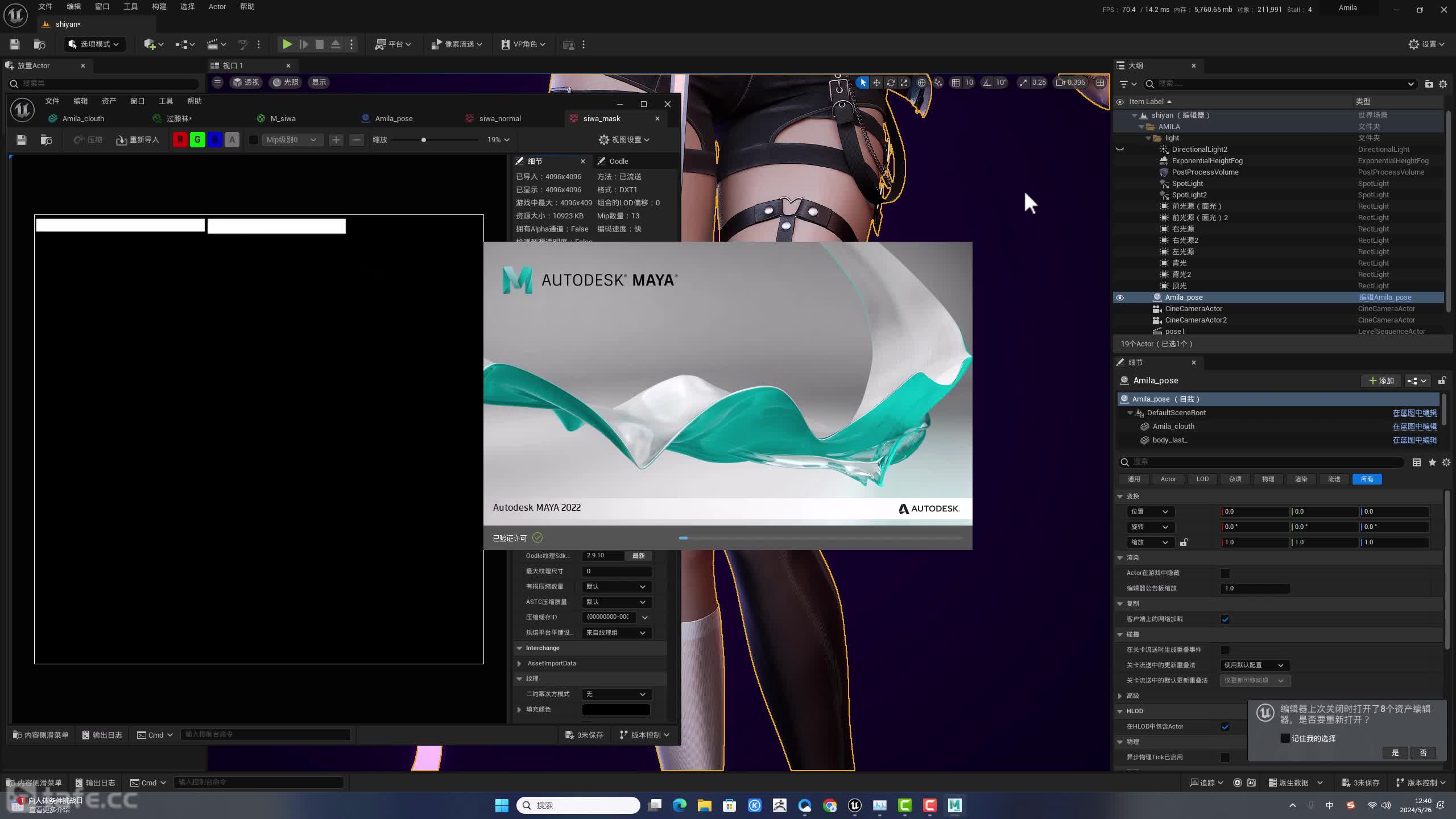
Task: Click the Windows Start button
Action: pyautogui.click(x=502, y=805)
